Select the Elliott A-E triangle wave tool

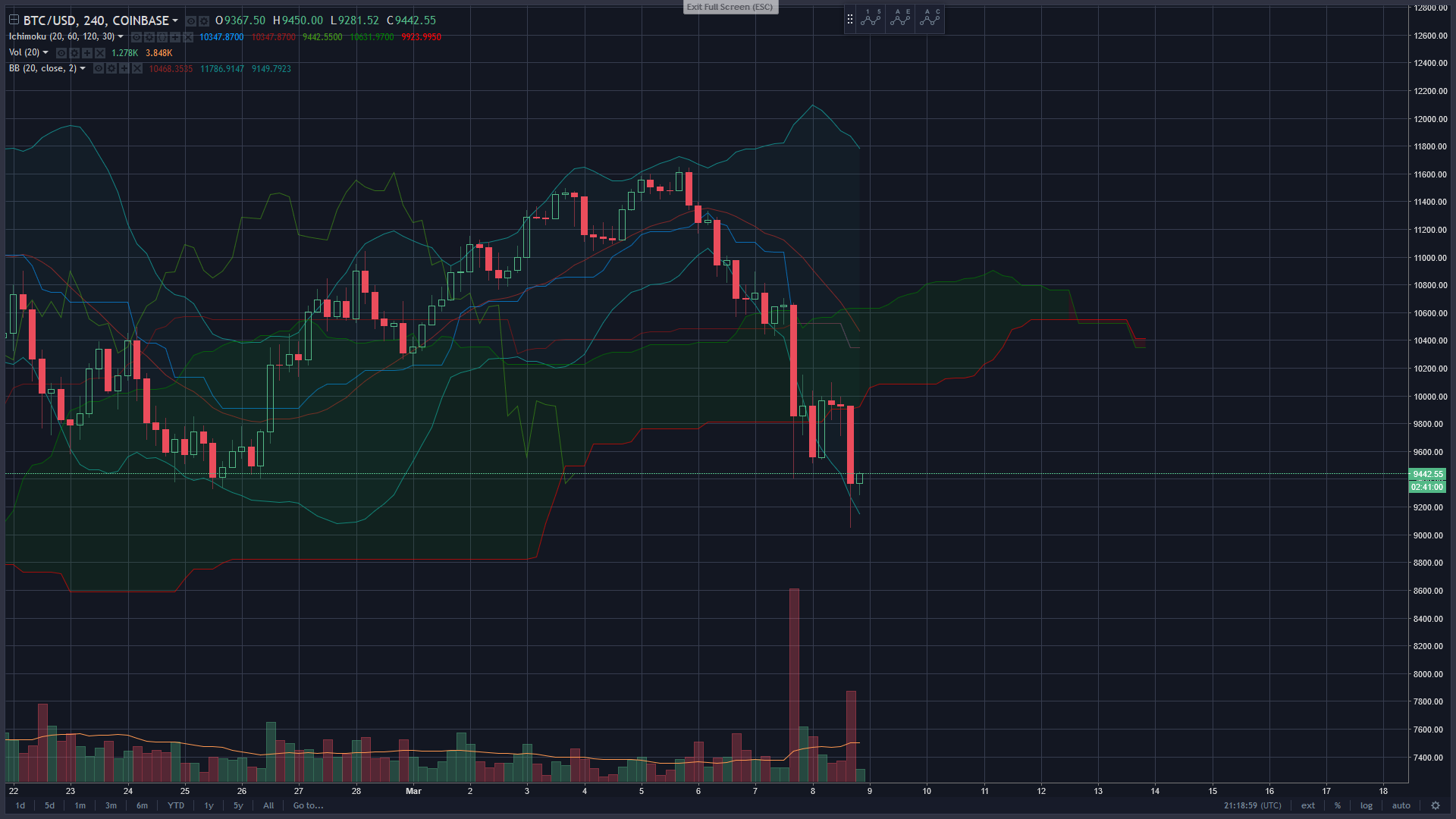pyautogui.click(x=900, y=19)
